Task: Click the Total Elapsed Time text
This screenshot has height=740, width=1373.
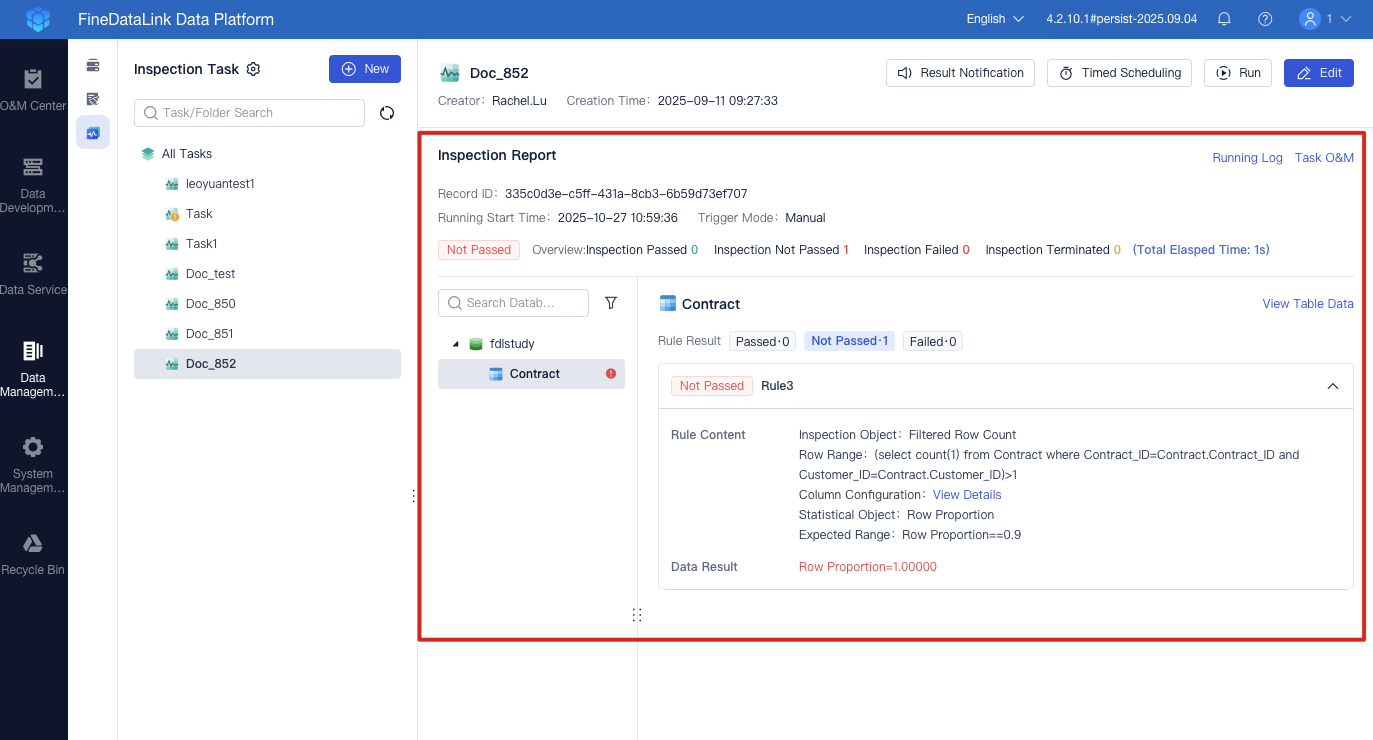Action: pos(1201,250)
